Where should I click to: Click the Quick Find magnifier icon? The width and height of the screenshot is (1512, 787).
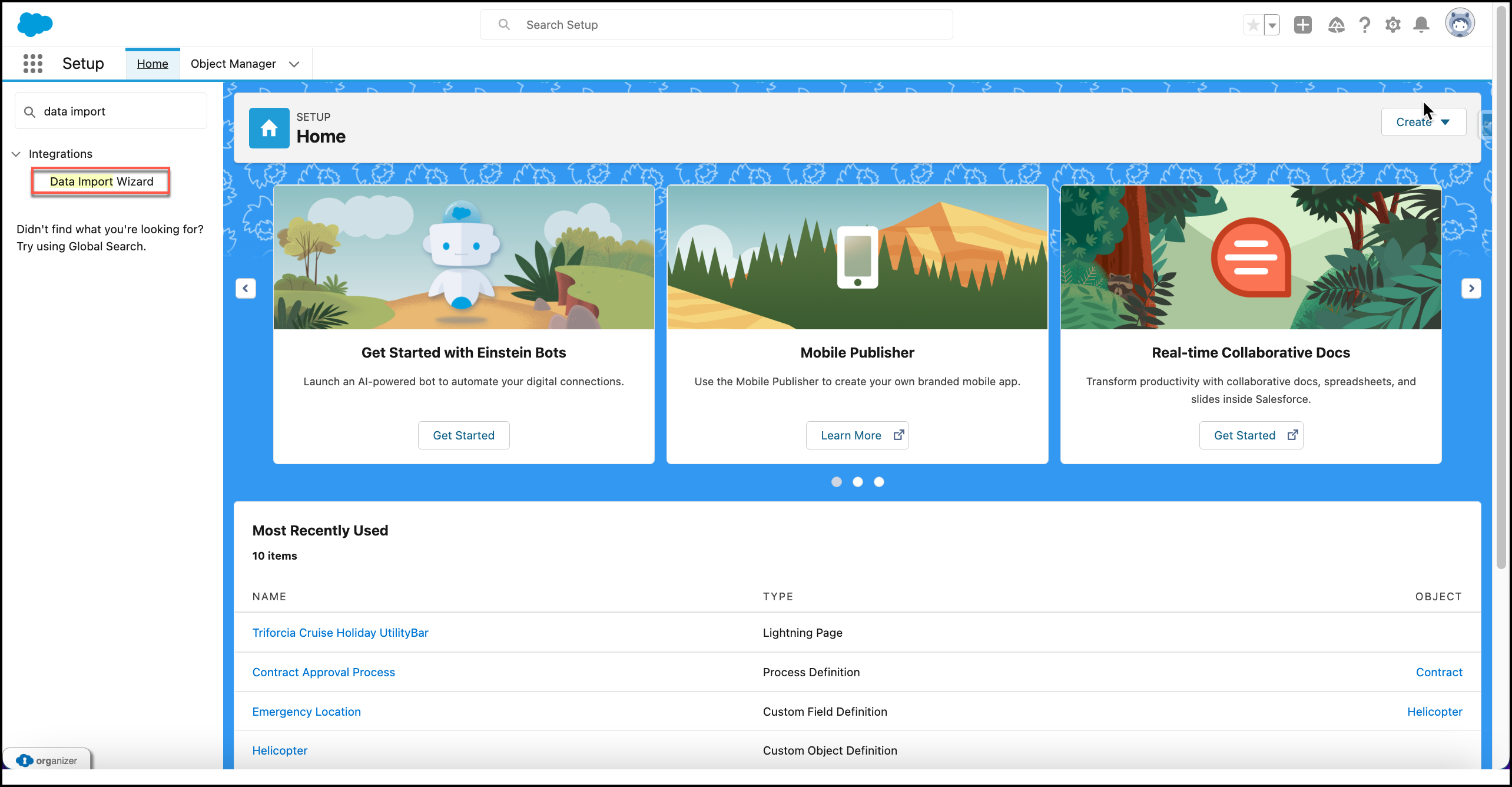pyautogui.click(x=29, y=111)
